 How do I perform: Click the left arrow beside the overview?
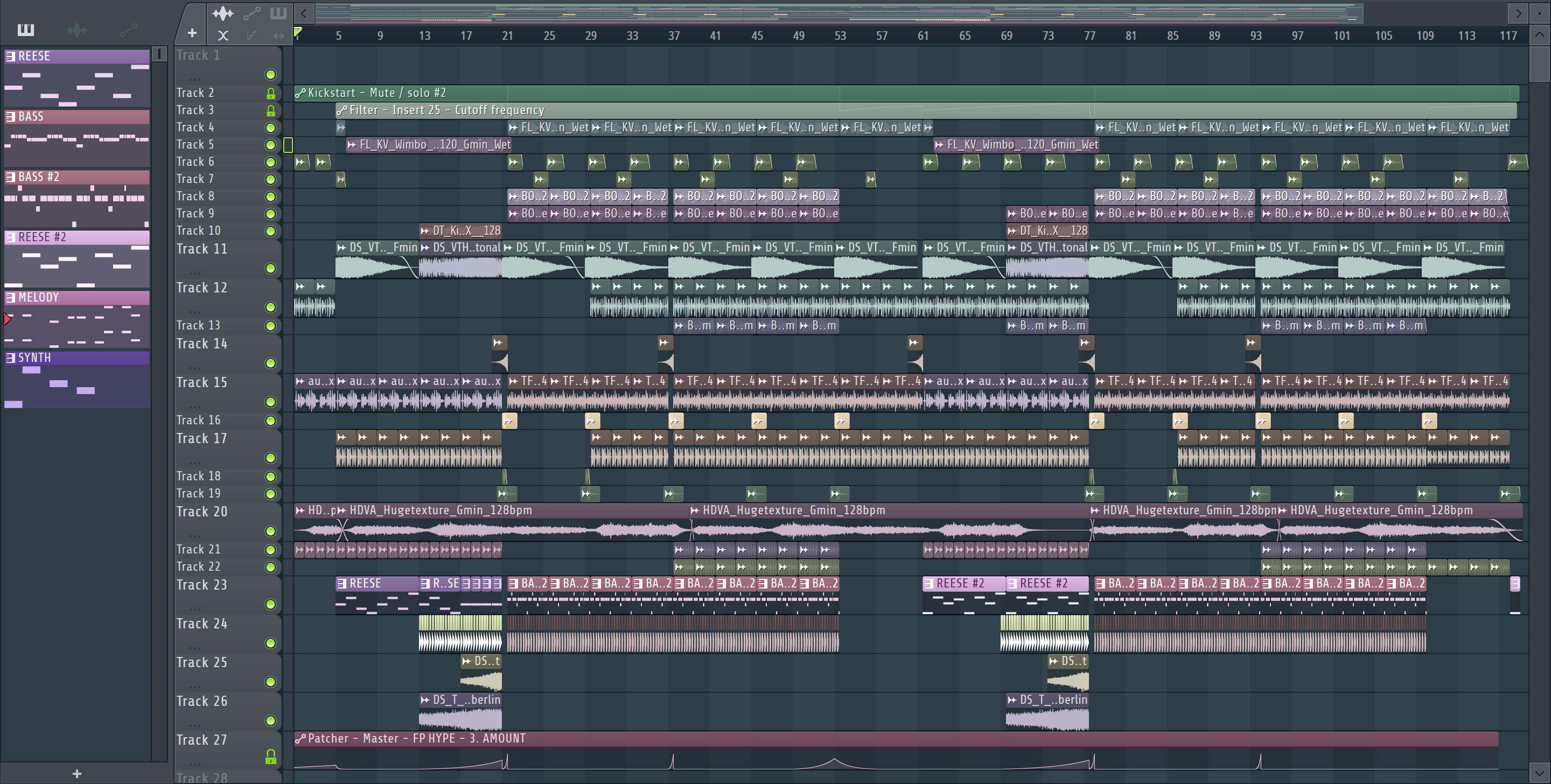pyautogui.click(x=304, y=13)
